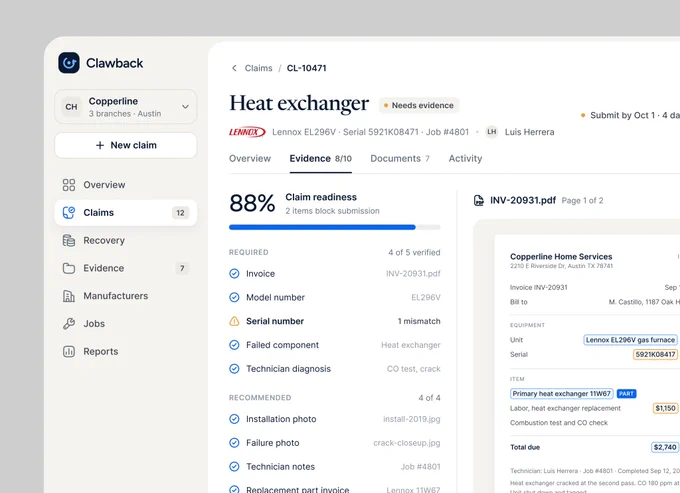Click the Overview grid icon in sidebar
The image size is (680, 493).
(69, 185)
